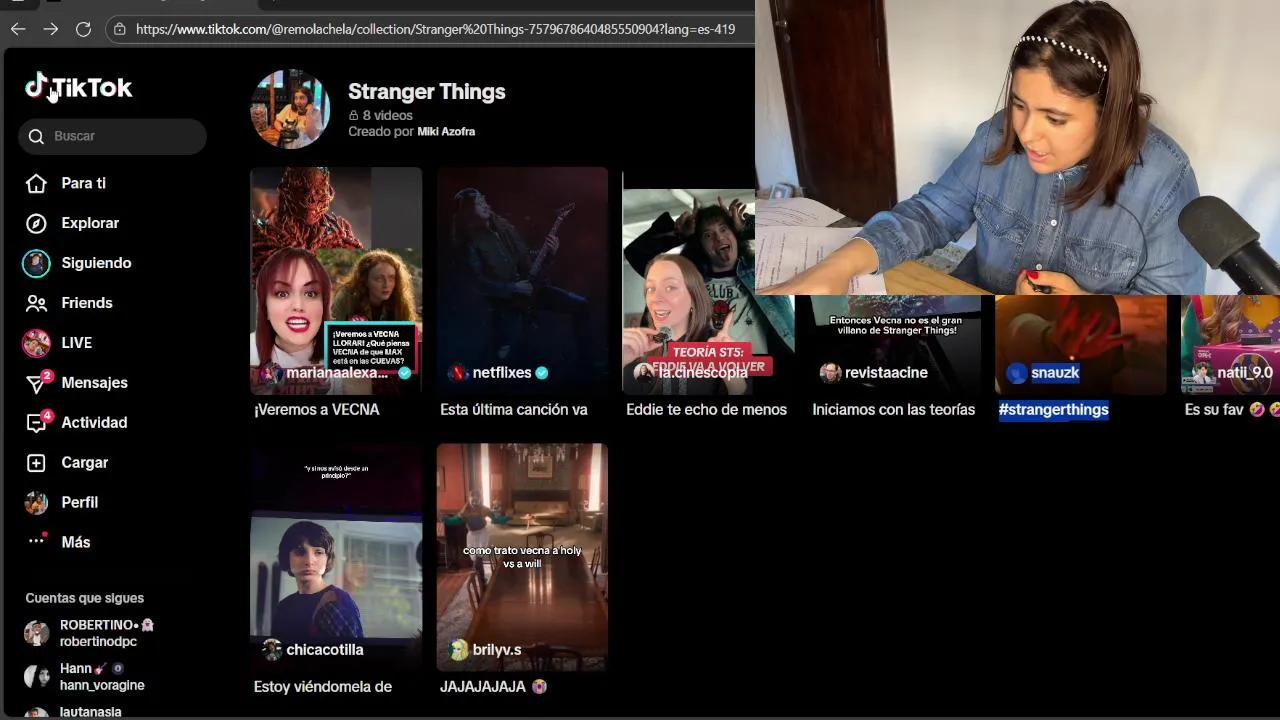This screenshot has width=1280, height=720.
Task: Click the #strangerthings hashtag caption
Action: [1054, 410]
